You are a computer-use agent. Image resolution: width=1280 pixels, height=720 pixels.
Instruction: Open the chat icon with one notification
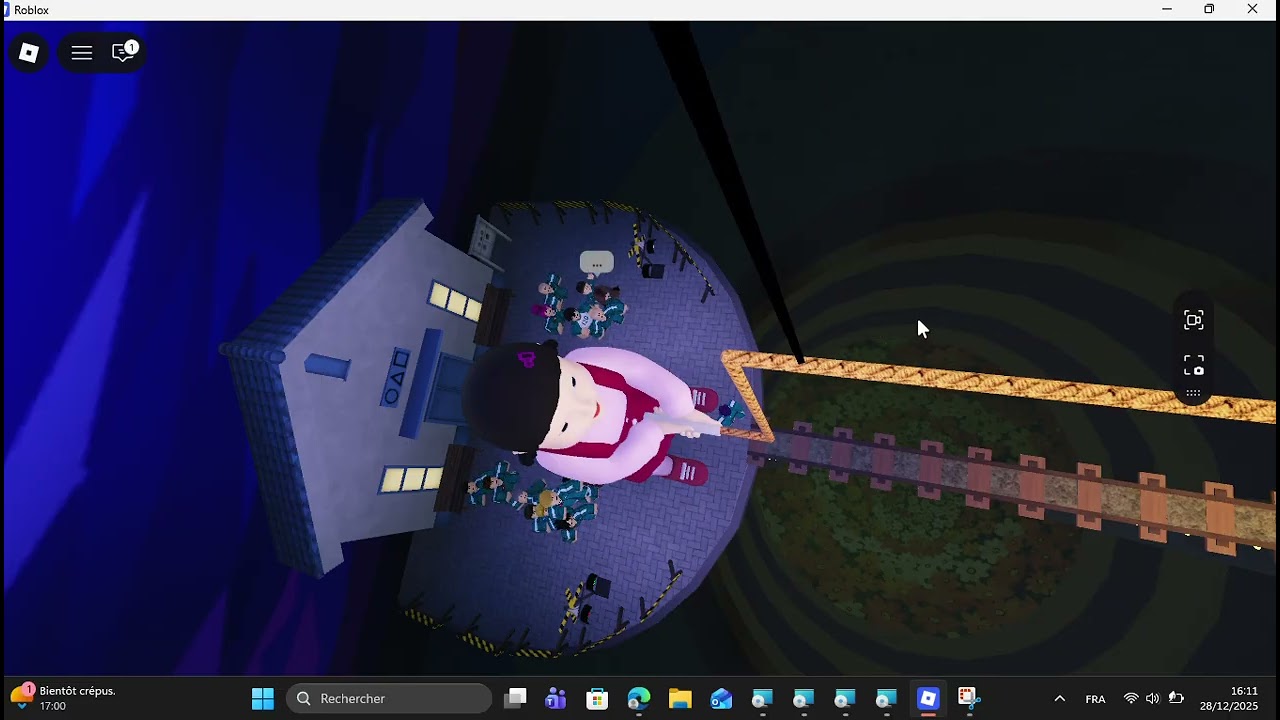click(x=124, y=52)
